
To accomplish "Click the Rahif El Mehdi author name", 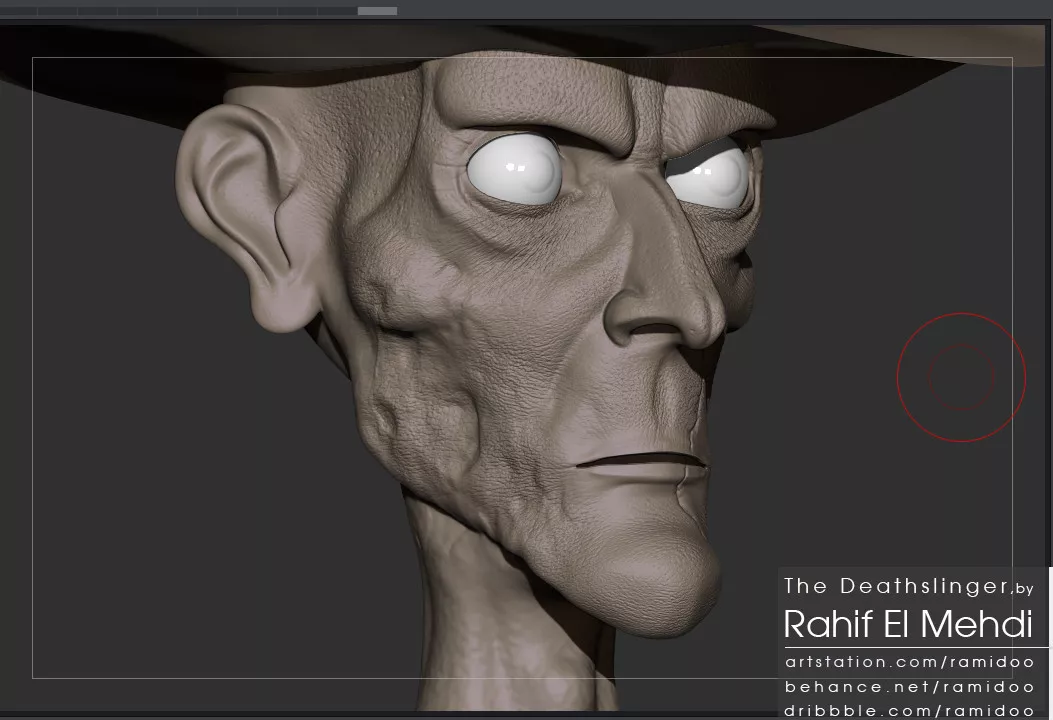I will point(907,624).
